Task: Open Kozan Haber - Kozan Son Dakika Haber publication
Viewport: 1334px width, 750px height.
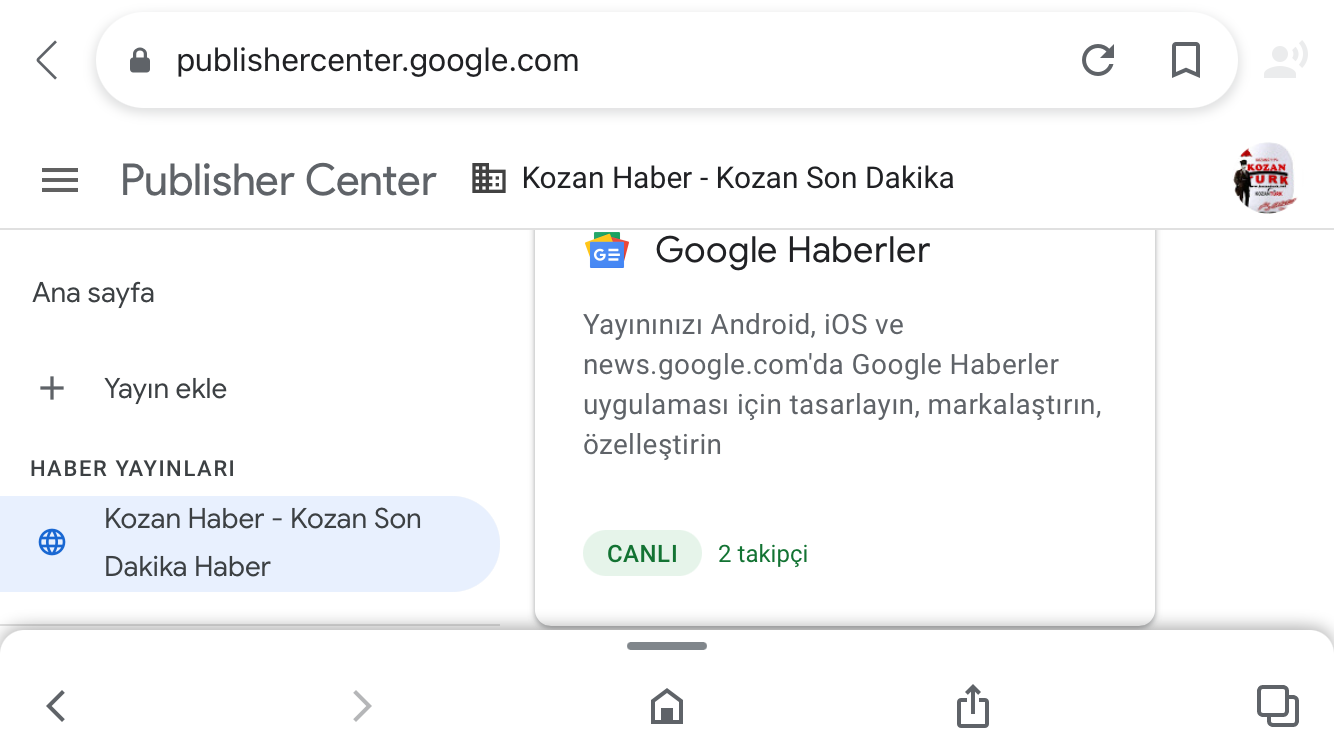Action: click(x=249, y=543)
